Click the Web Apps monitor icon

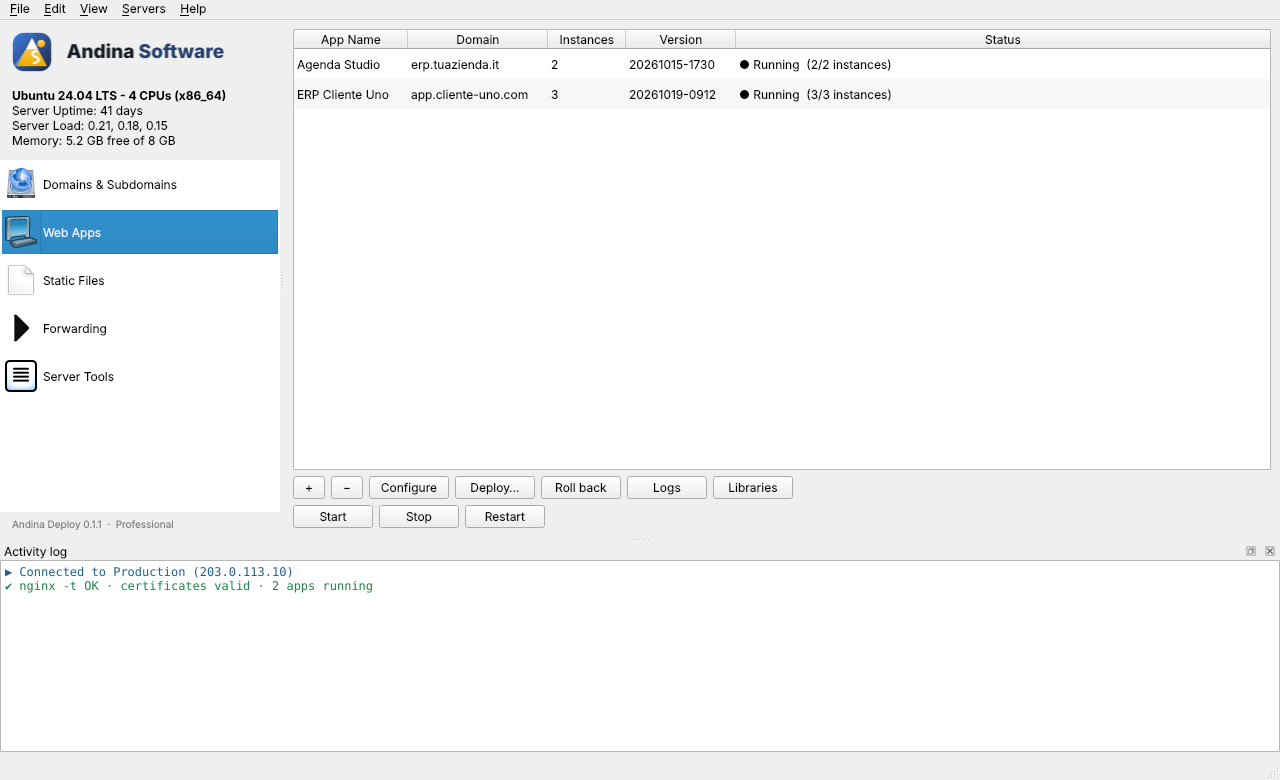[21, 232]
